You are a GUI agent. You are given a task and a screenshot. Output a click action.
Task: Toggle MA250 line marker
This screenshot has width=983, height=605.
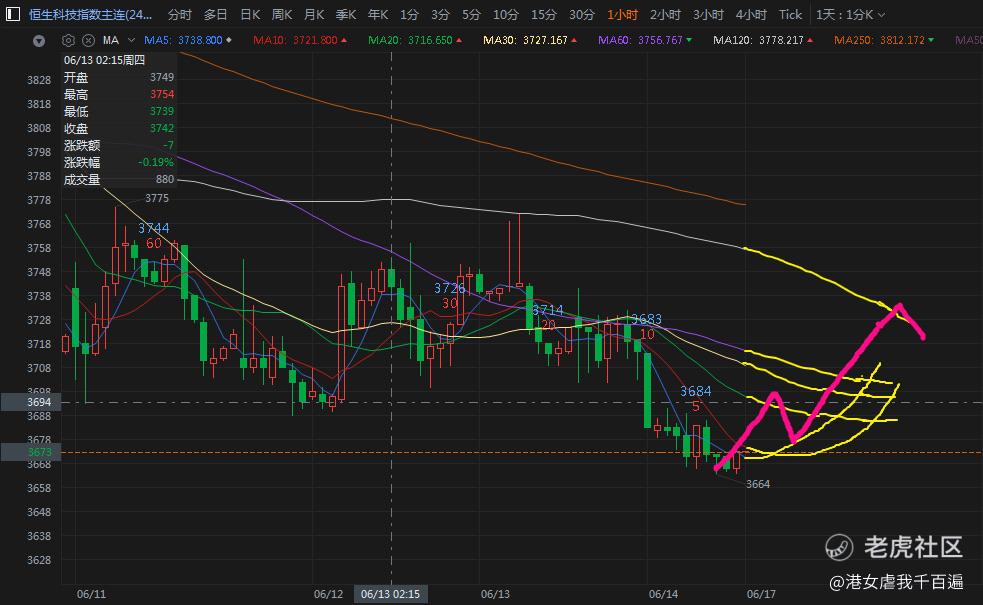coord(883,40)
